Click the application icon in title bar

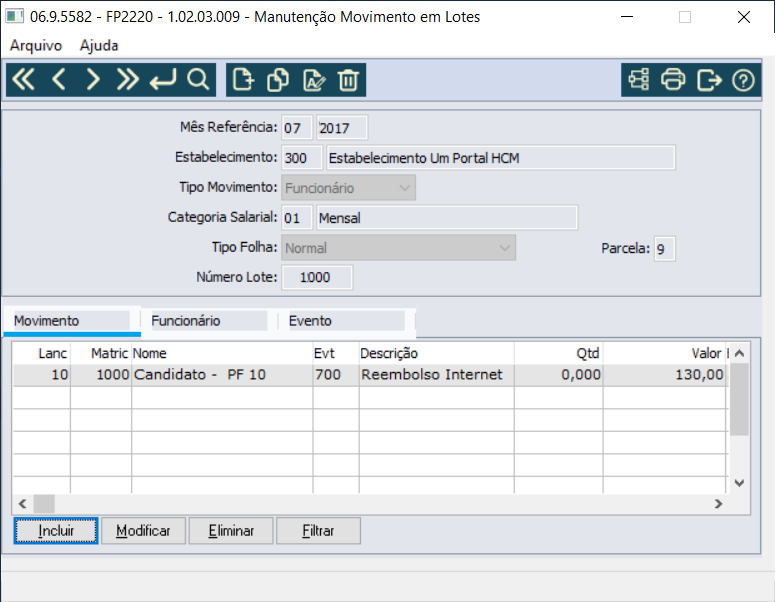14,16
